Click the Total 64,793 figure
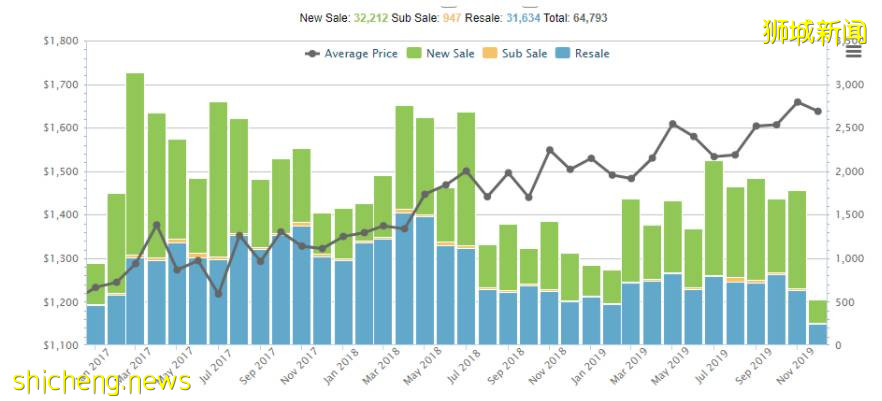This screenshot has height=401, width=882. click(585, 18)
